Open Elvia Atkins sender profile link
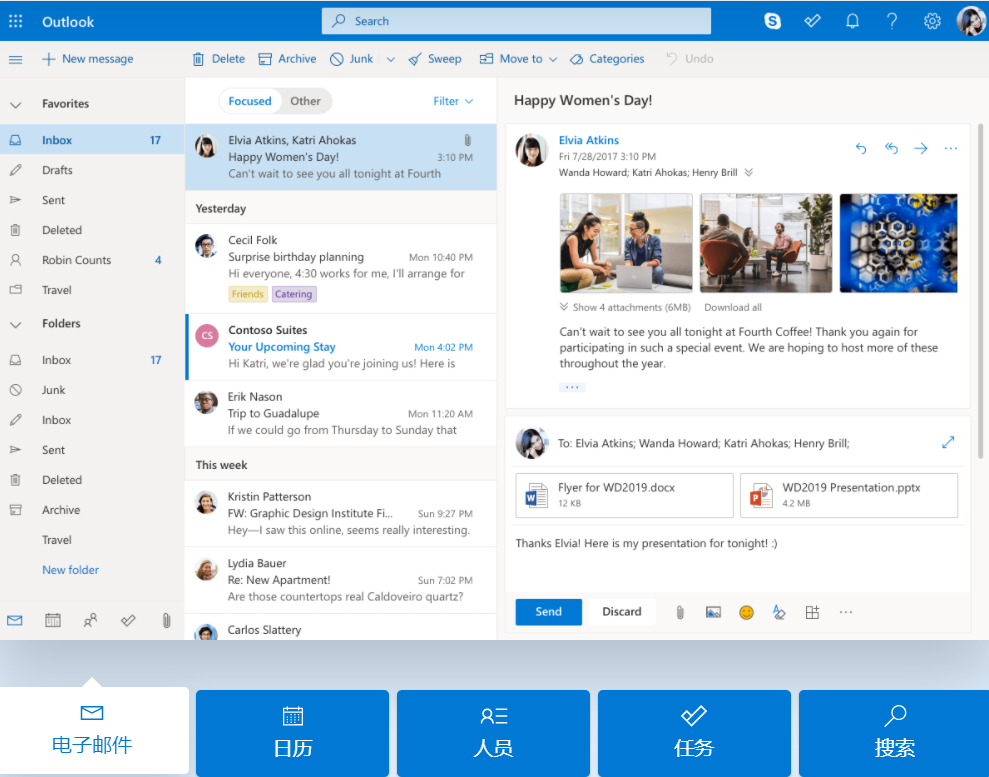 click(x=588, y=140)
